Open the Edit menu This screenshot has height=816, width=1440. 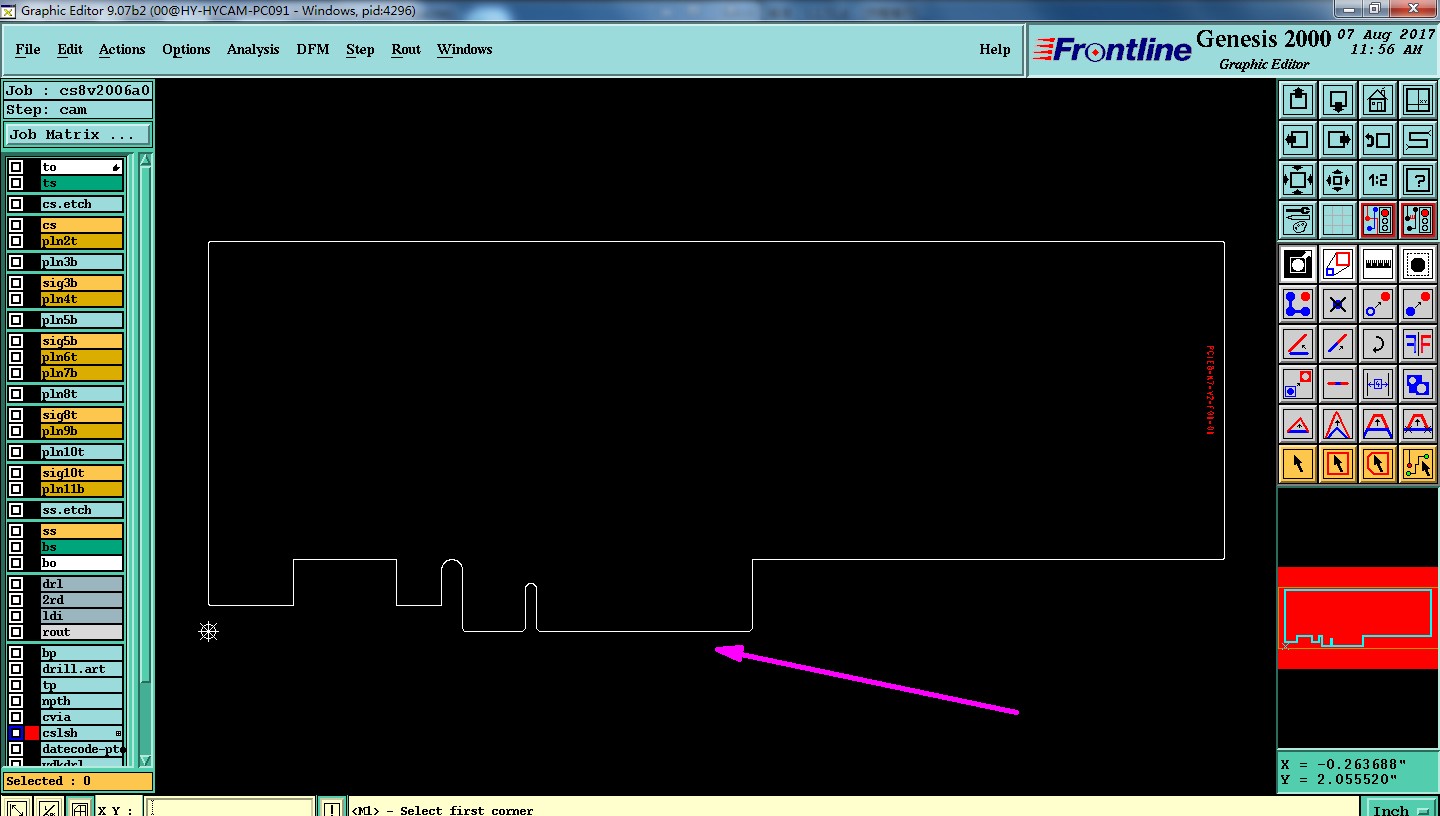tap(70, 49)
